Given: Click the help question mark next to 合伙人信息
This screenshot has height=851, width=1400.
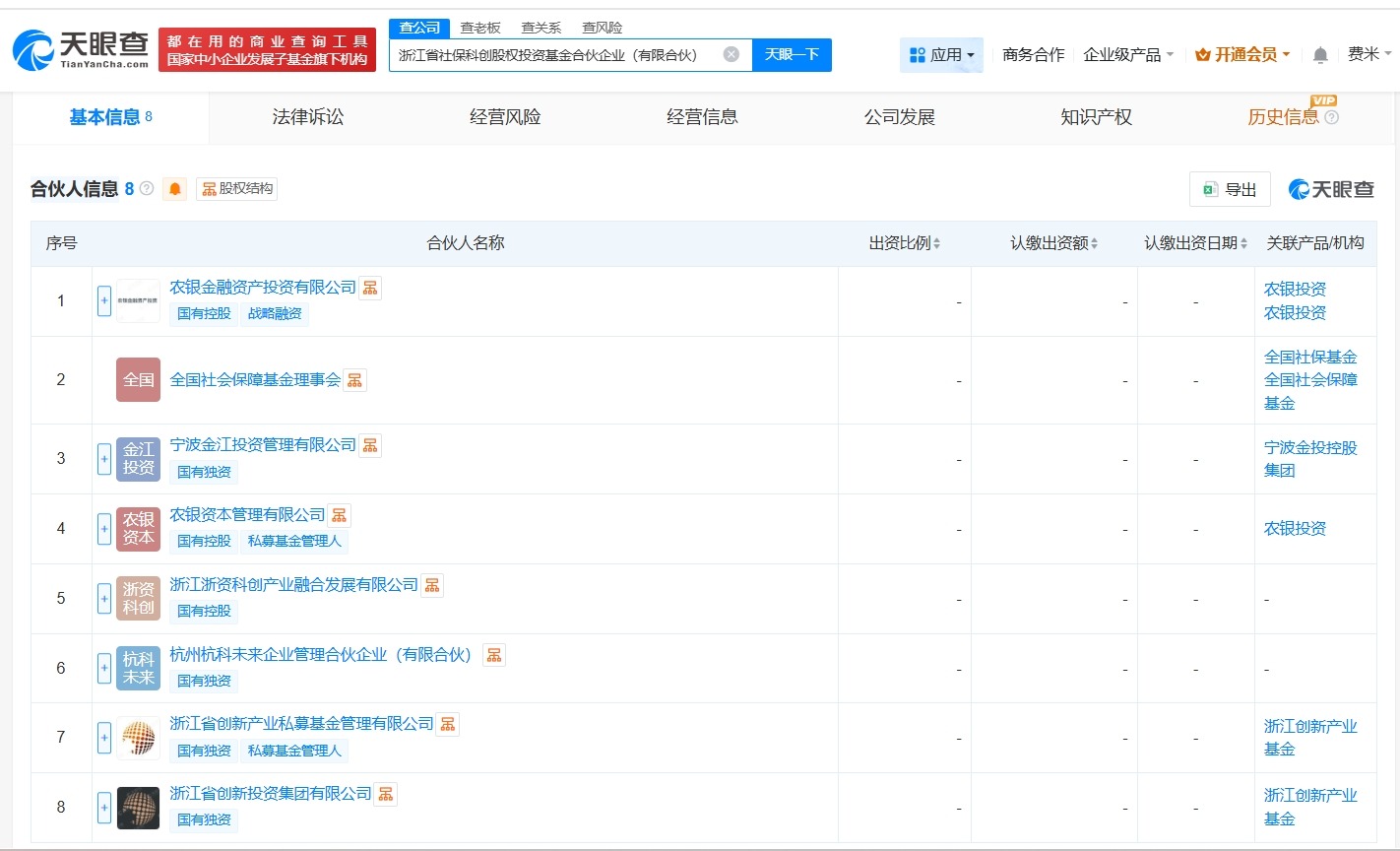Looking at the screenshot, I should pos(146,189).
